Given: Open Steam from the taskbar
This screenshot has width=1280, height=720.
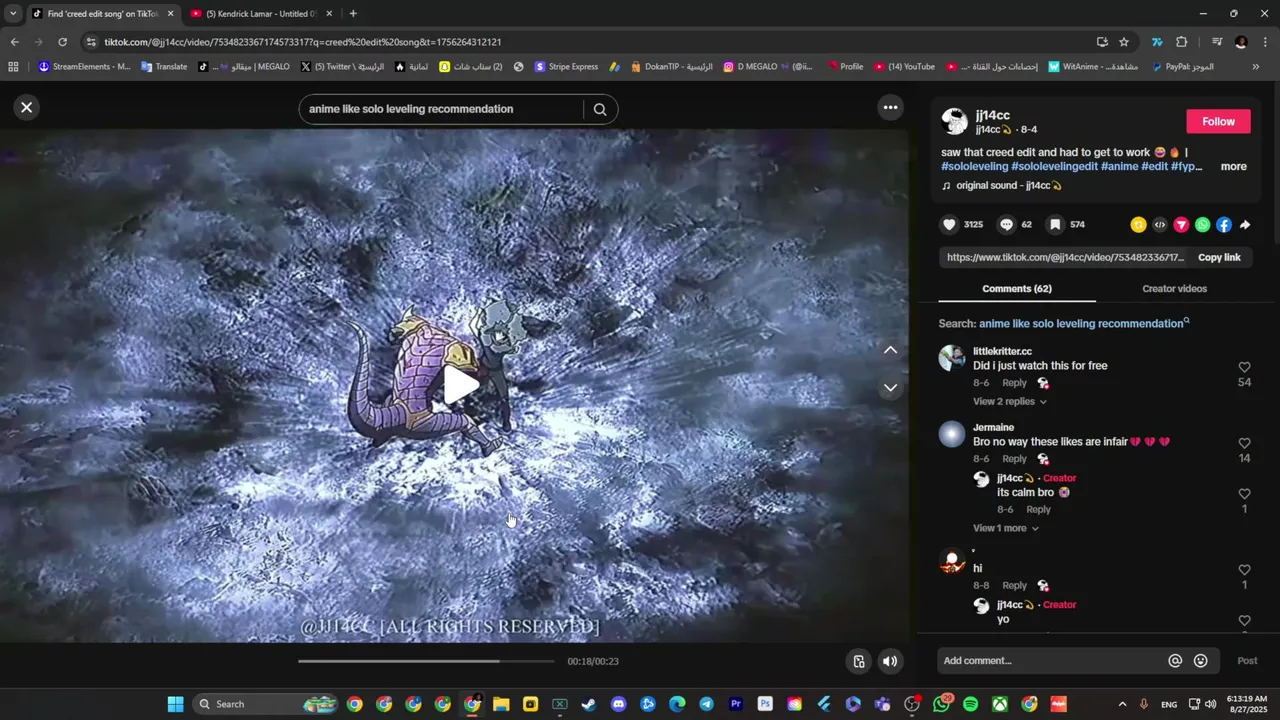Looking at the screenshot, I should (x=589, y=704).
